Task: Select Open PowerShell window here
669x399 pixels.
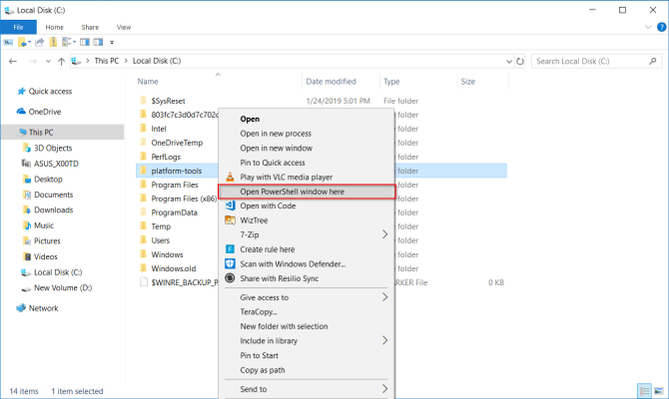Action: coord(307,192)
